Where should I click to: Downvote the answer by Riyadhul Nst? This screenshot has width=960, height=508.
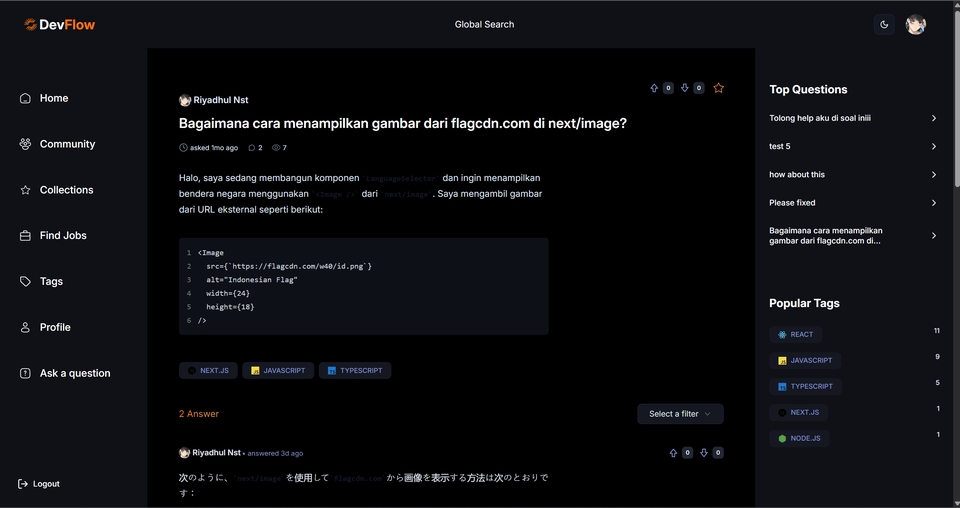point(703,453)
